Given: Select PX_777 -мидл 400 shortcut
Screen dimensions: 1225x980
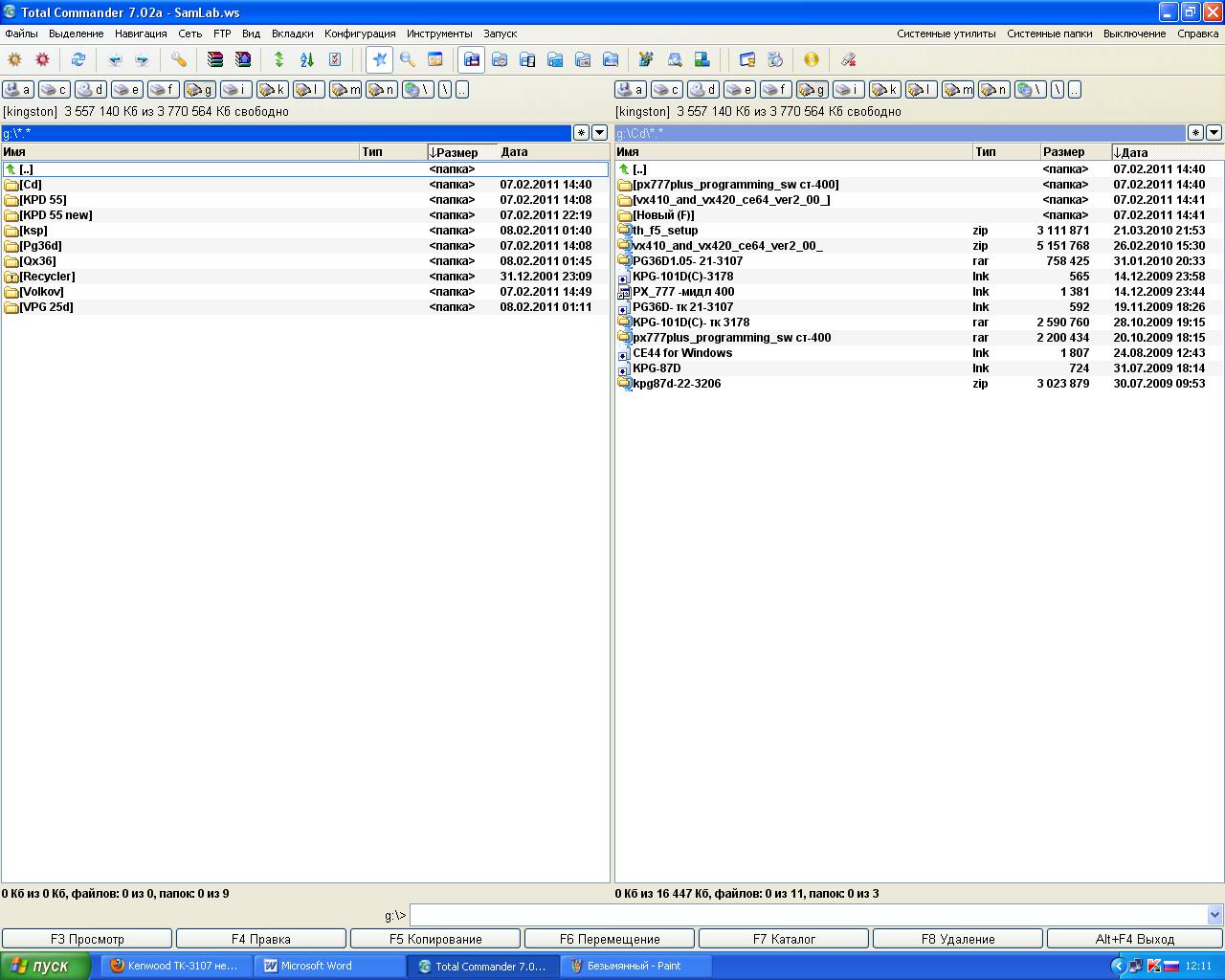Looking at the screenshot, I should 919,292.
